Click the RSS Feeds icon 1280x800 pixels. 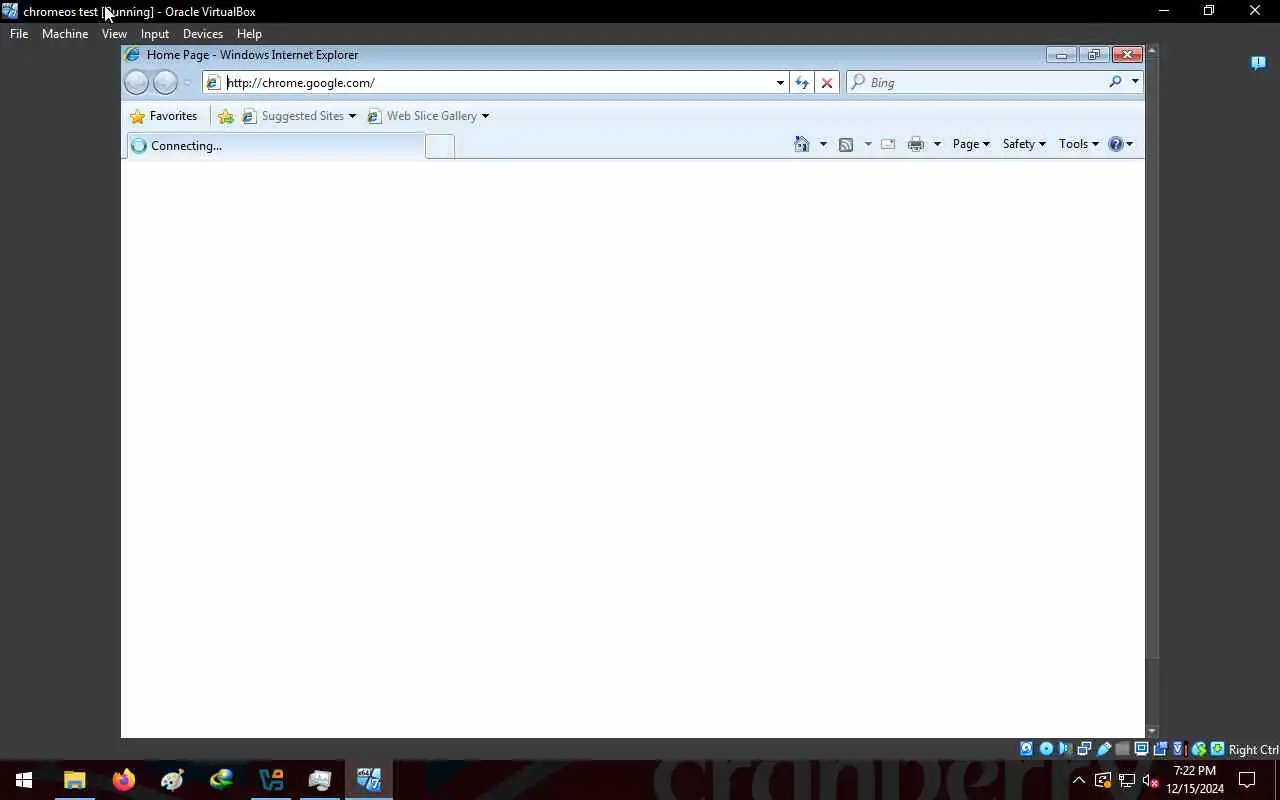pyautogui.click(x=846, y=144)
